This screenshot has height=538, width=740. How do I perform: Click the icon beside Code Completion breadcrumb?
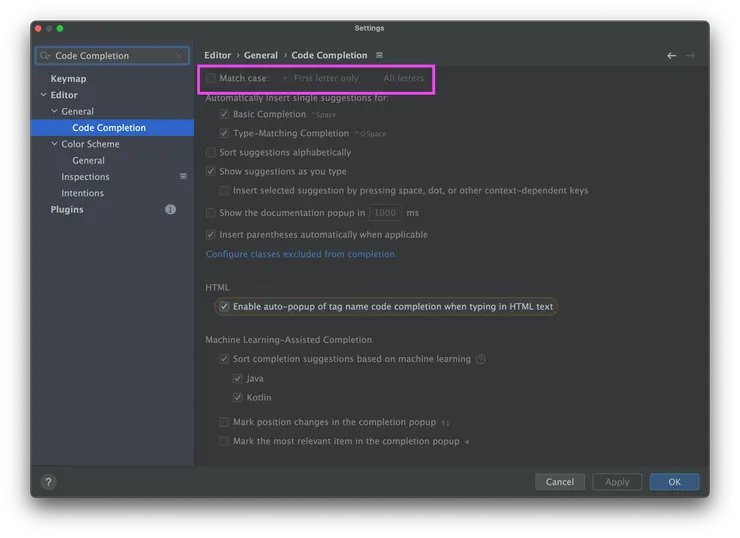pos(379,56)
